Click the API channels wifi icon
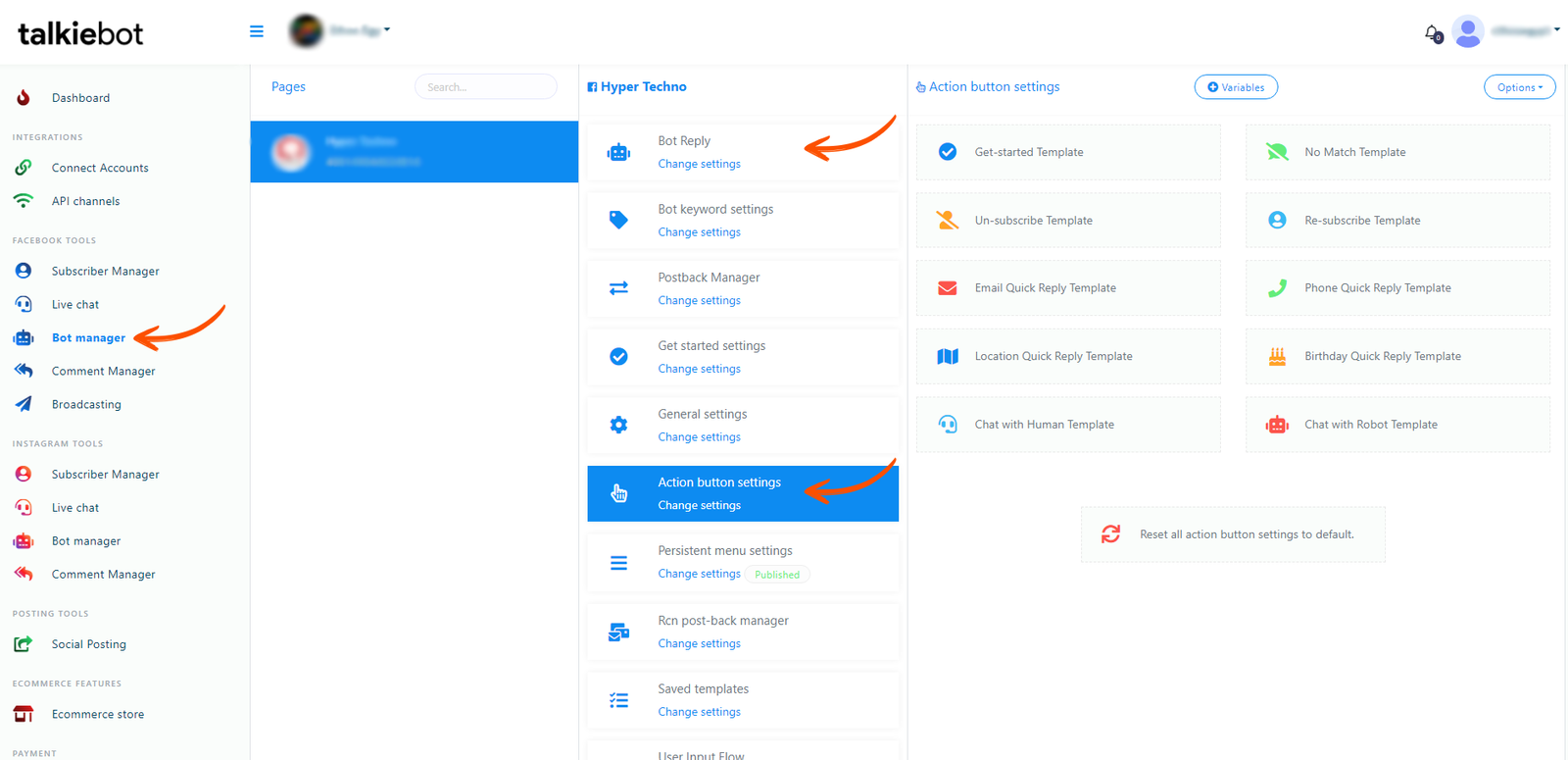Image resolution: width=1568 pixels, height=760 pixels. pyautogui.click(x=24, y=201)
